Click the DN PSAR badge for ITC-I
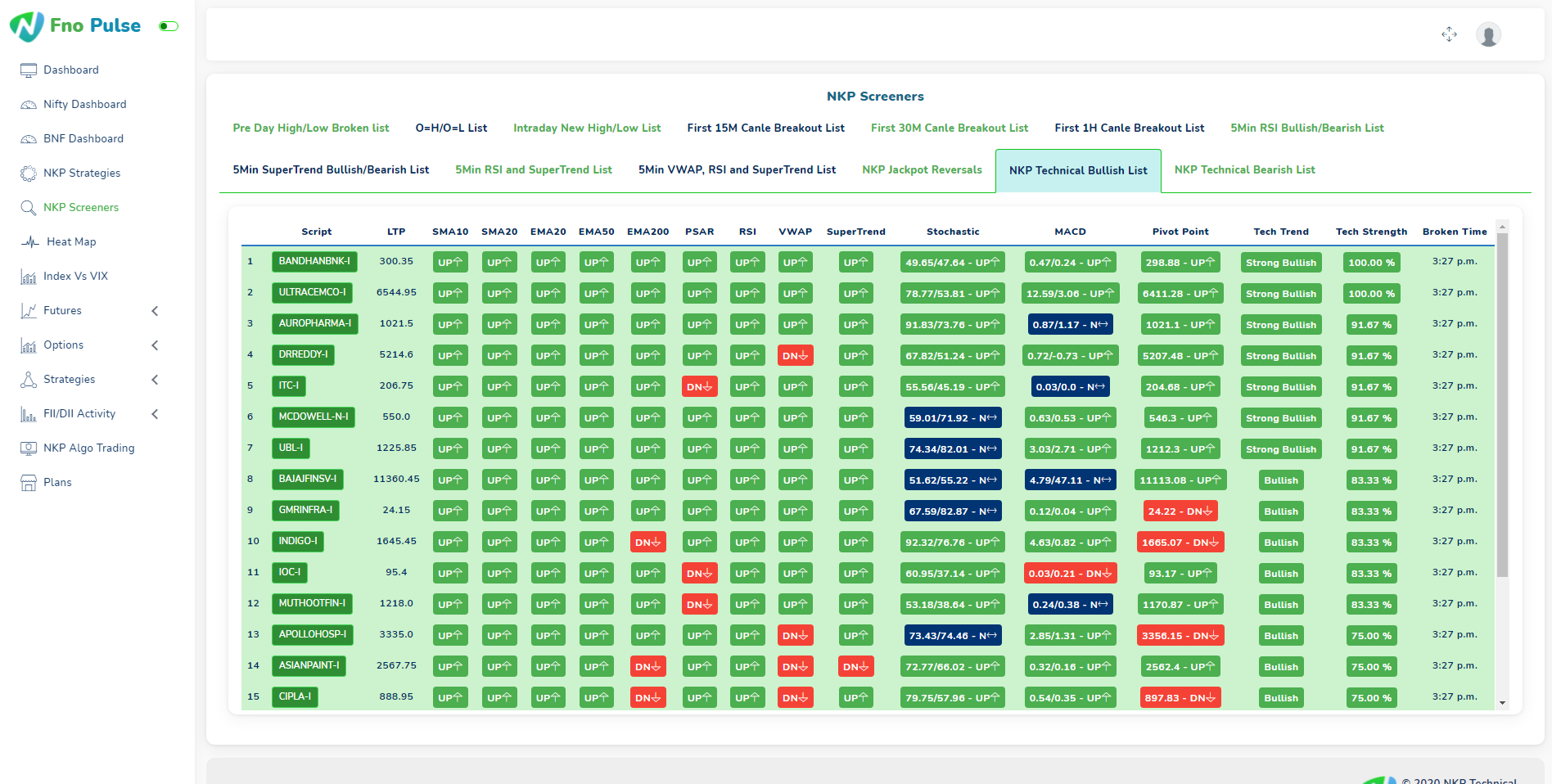Image resolution: width=1552 pixels, height=784 pixels. click(x=700, y=386)
